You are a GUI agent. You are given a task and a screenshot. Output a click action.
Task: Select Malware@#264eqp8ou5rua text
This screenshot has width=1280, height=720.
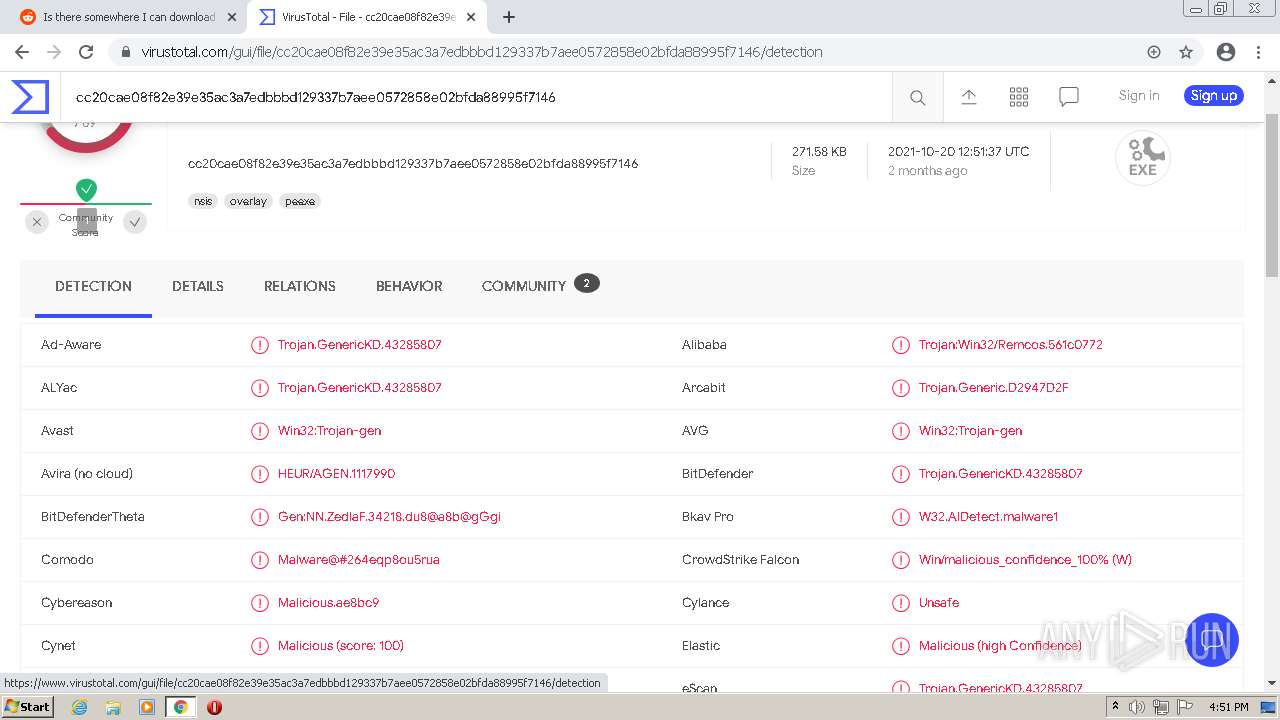[359, 560]
